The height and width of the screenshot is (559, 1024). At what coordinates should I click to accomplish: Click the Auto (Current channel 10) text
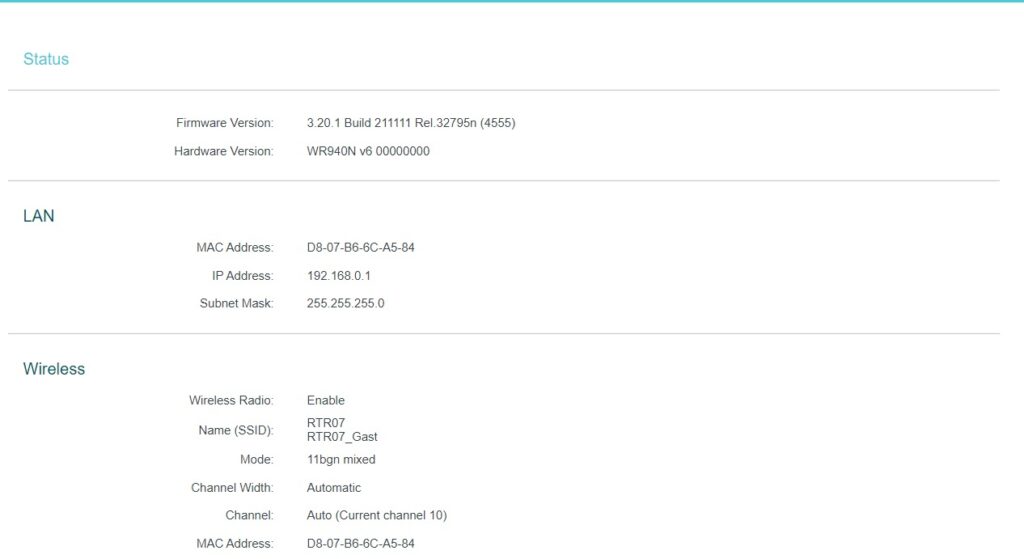point(376,516)
